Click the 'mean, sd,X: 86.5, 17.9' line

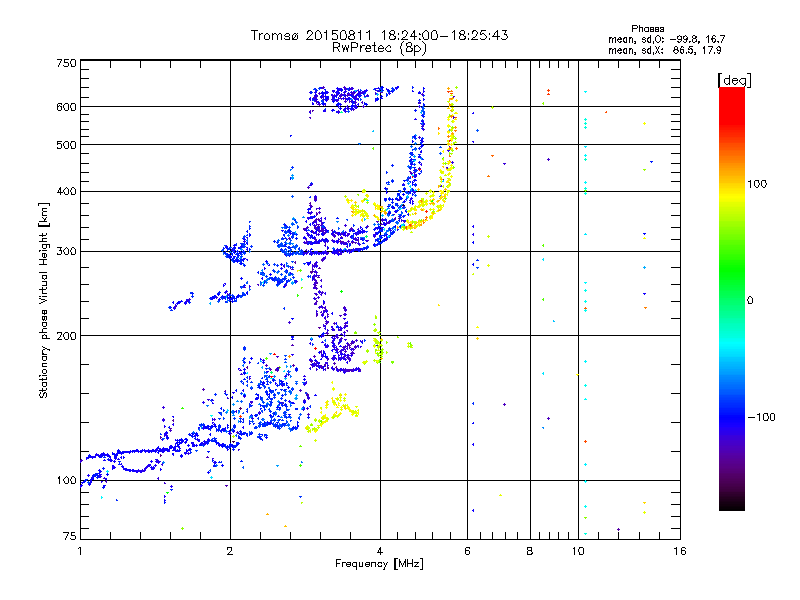coord(664,50)
